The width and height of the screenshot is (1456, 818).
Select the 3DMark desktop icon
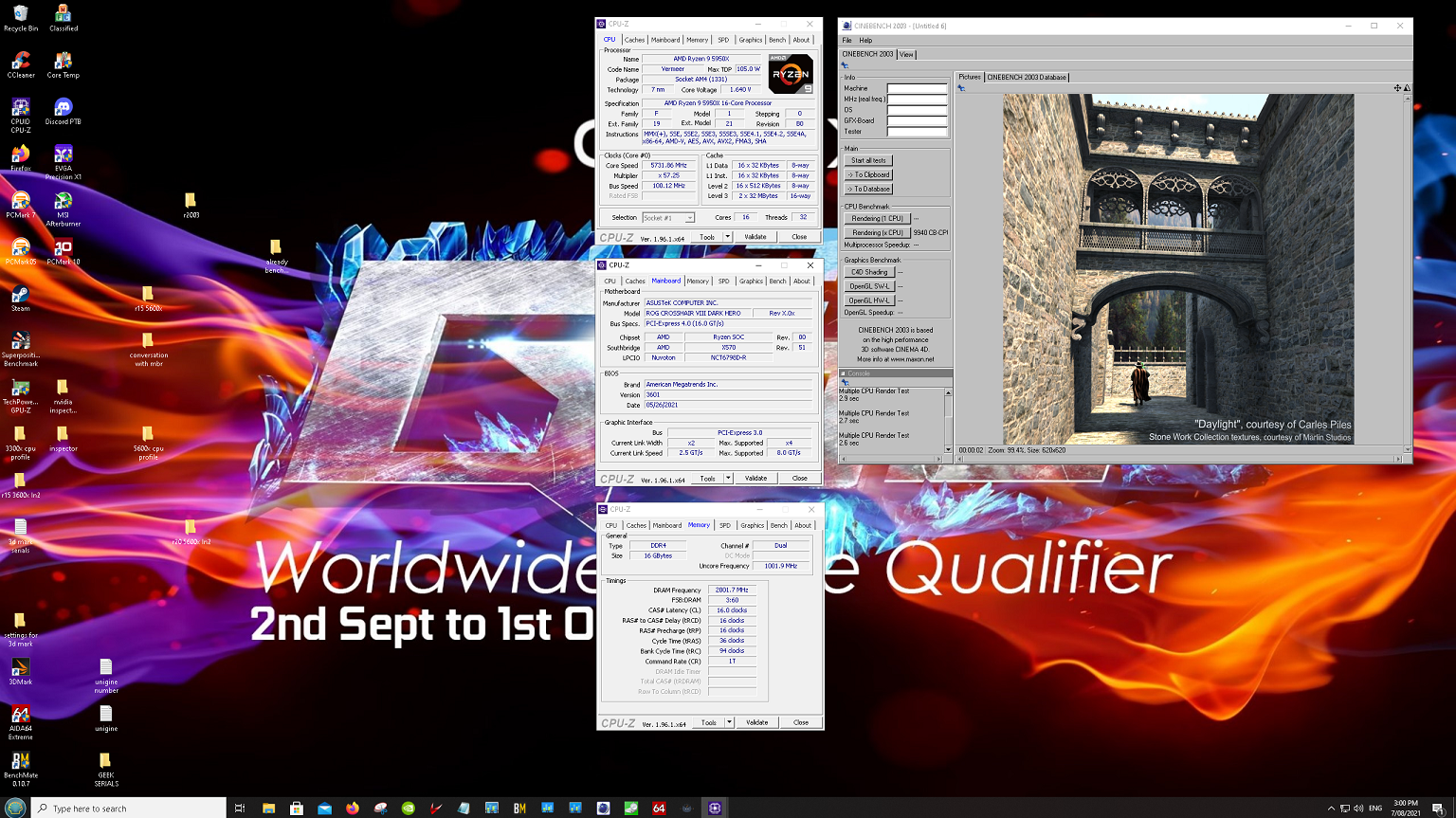21,671
